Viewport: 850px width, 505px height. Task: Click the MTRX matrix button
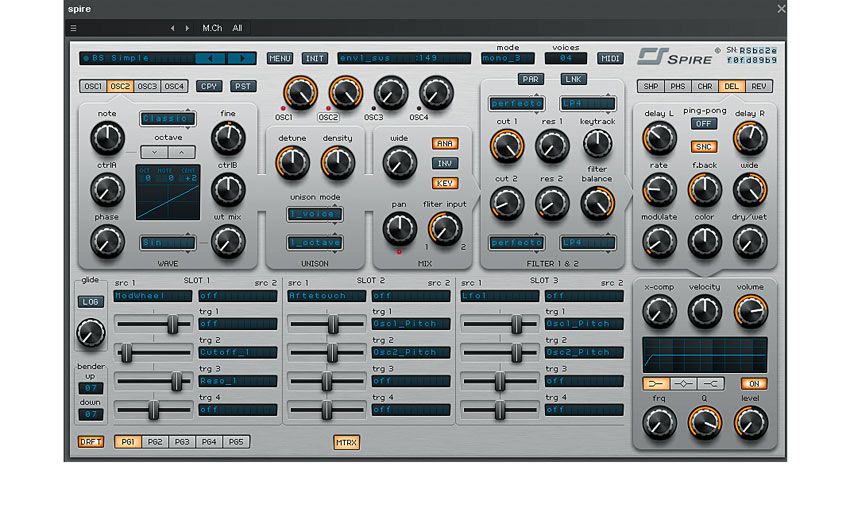pyautogui.click(x=346, y=442)
